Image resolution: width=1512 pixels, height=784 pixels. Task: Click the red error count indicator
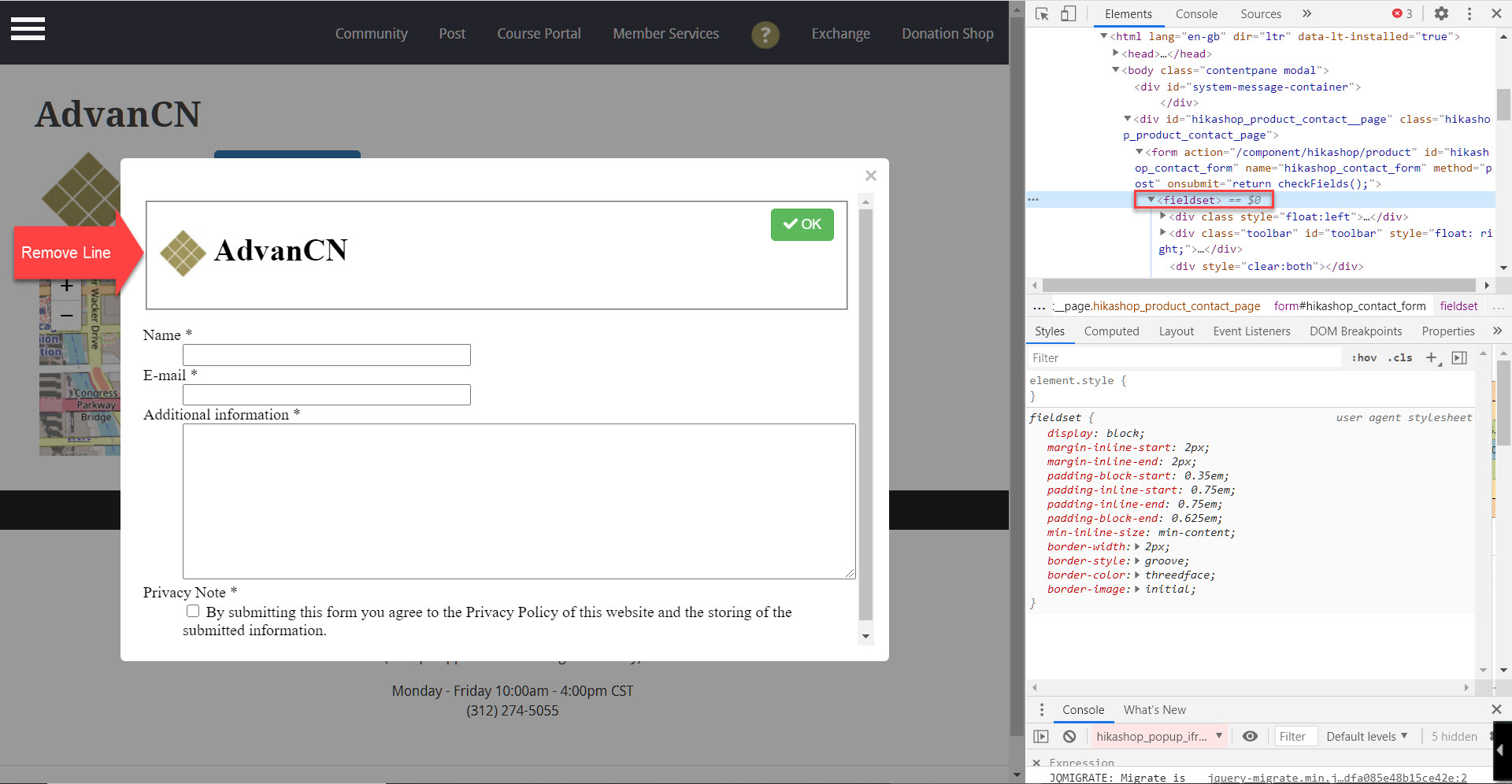[1403, 13]
